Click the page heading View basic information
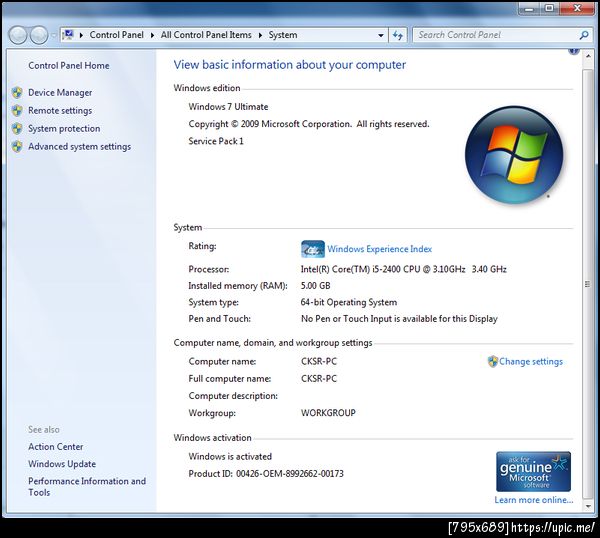Image resolution: width=600 pixels, height=538 pixels. pos(290,65)
